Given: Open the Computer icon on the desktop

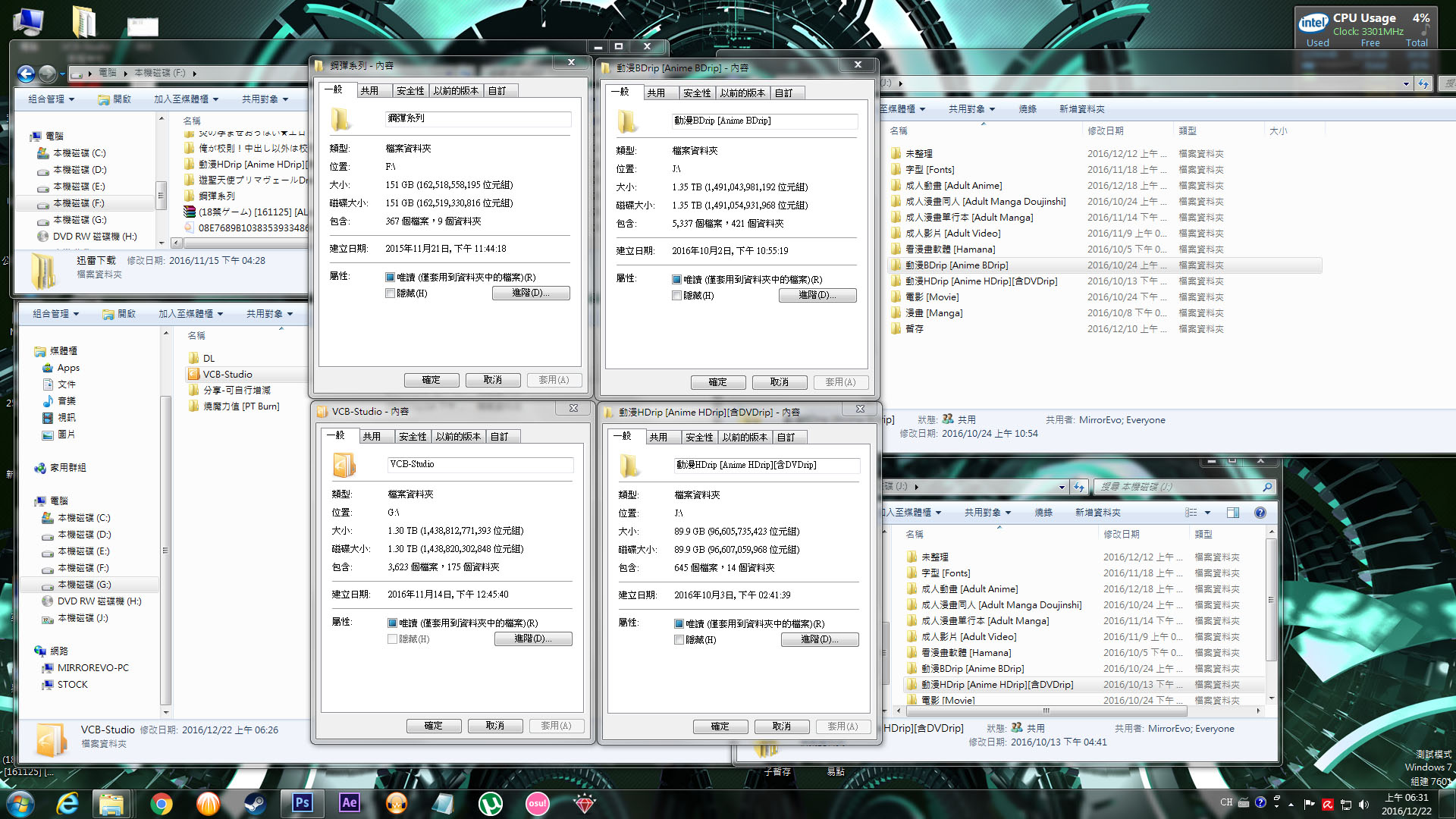Looking at the screenshot, I should click(28, 21).
